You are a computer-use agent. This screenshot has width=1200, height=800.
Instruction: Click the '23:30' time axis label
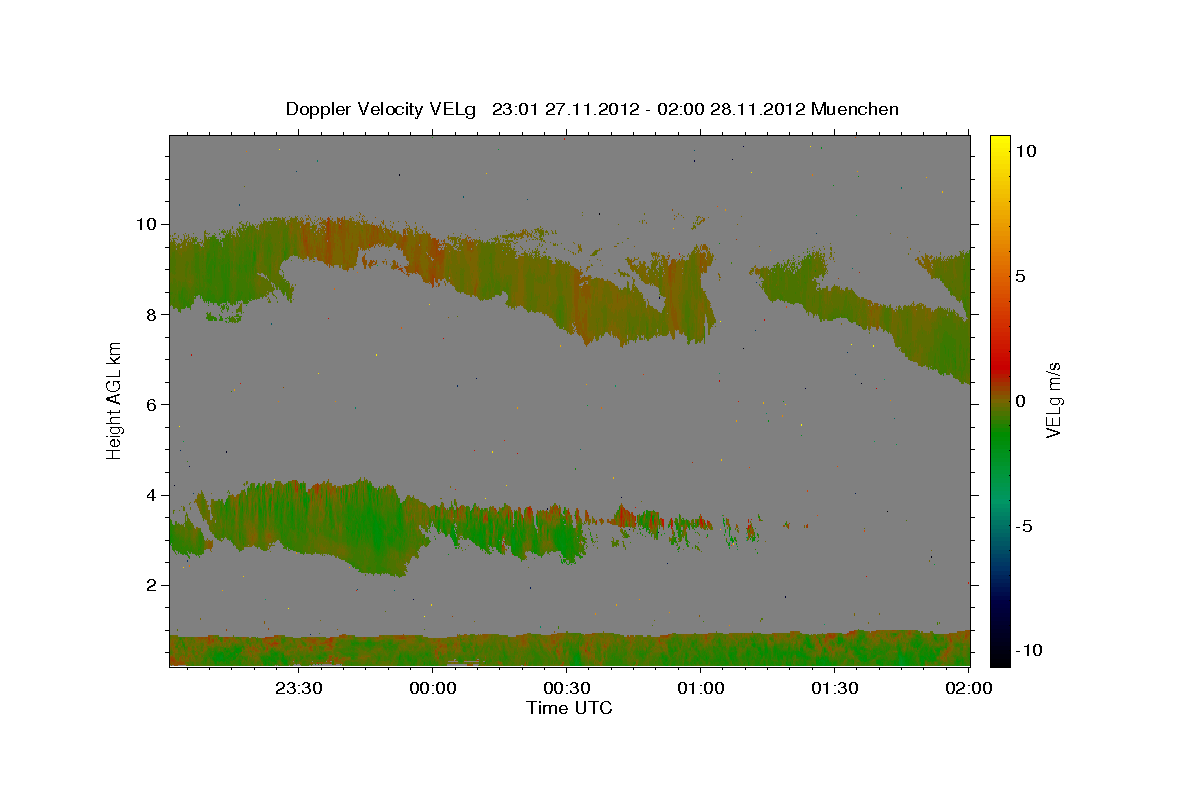click(x=299, y=688)
